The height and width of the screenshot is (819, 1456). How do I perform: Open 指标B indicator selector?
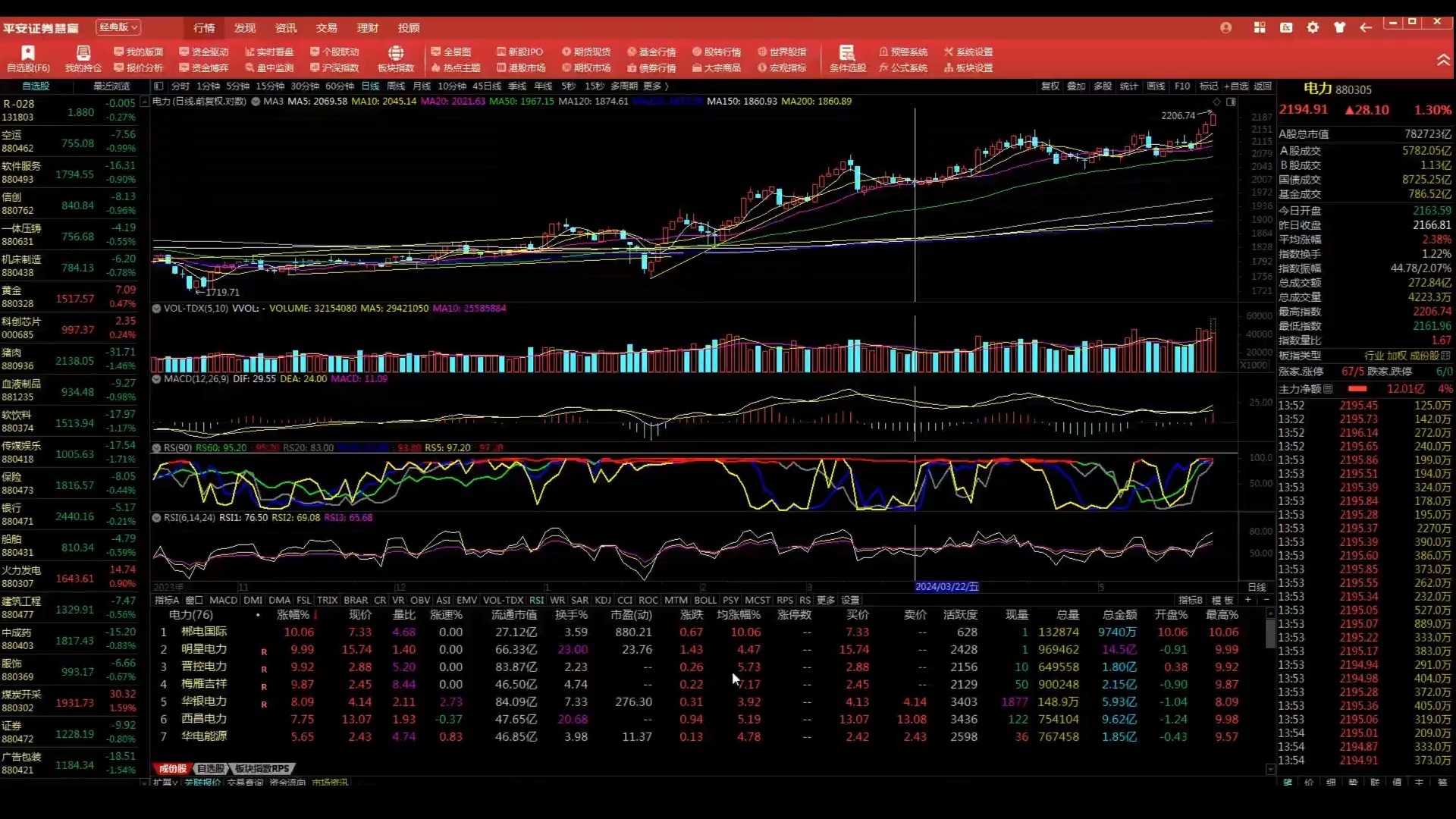1190,600
